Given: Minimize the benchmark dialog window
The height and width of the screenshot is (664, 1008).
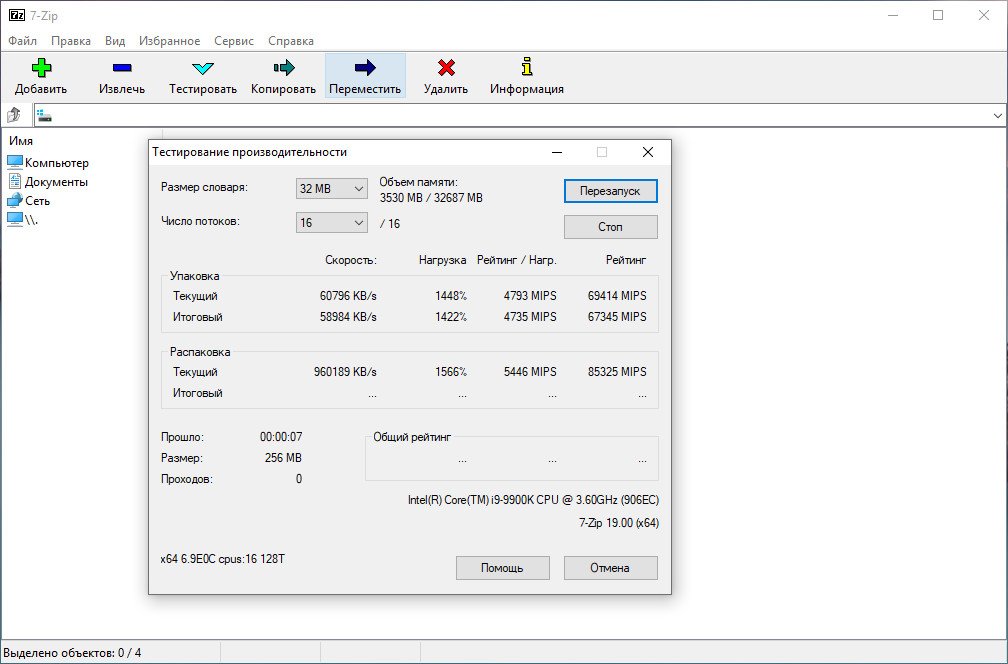Looking at the screenshot, I should (x=557, y=152).
